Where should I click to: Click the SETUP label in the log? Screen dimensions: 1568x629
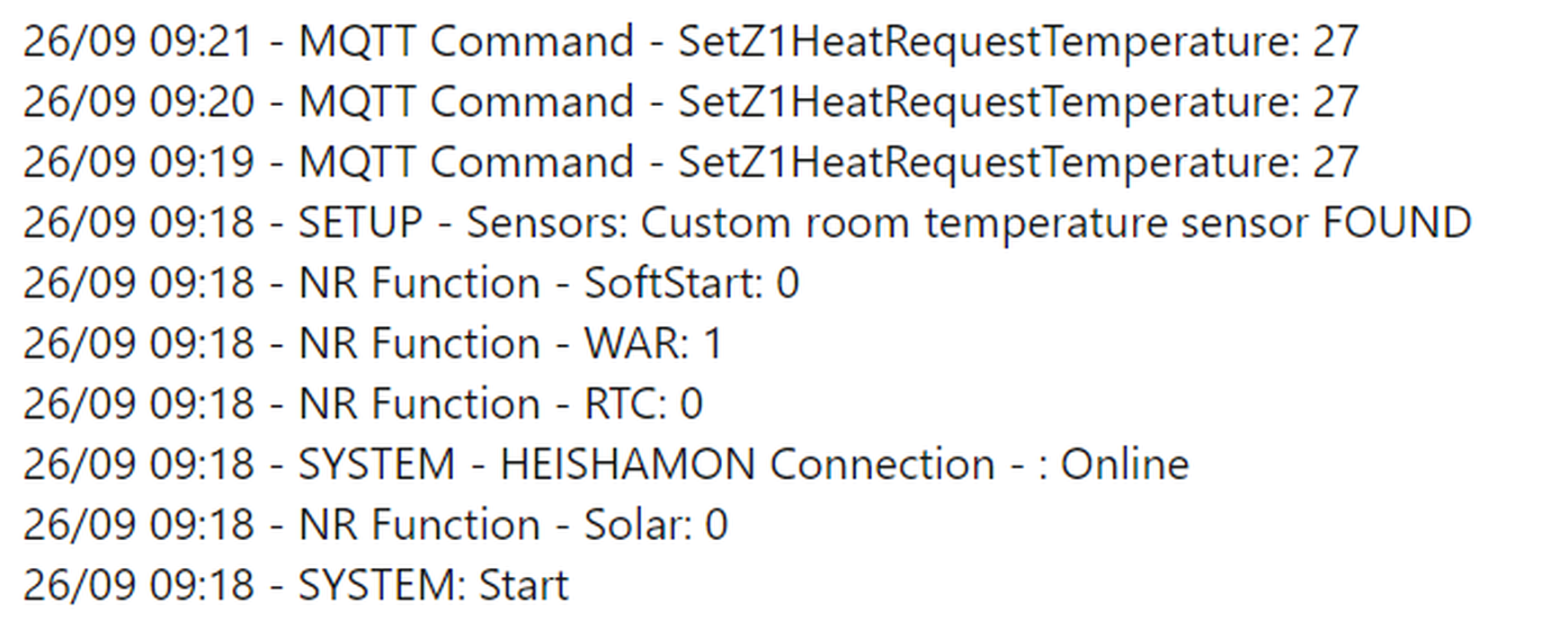pos(360,223)
